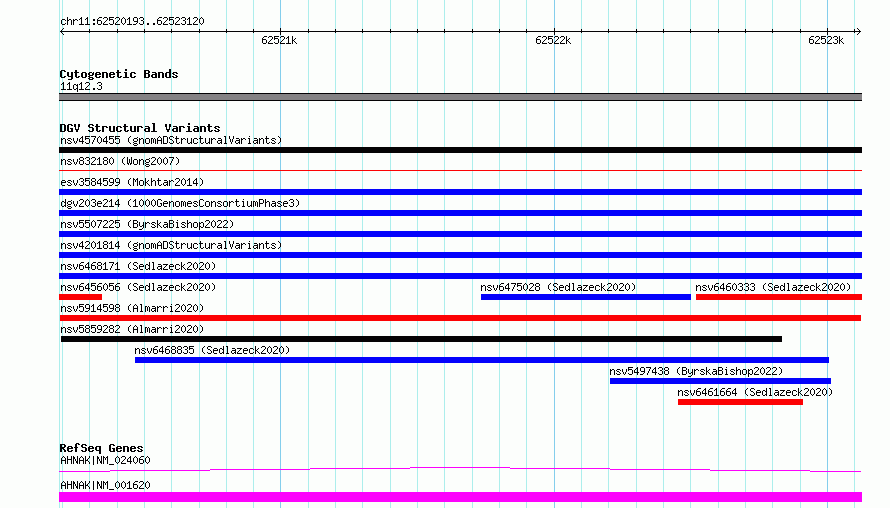Click the thin red nsv832180 variant line
890x508 pixels.
460,170
